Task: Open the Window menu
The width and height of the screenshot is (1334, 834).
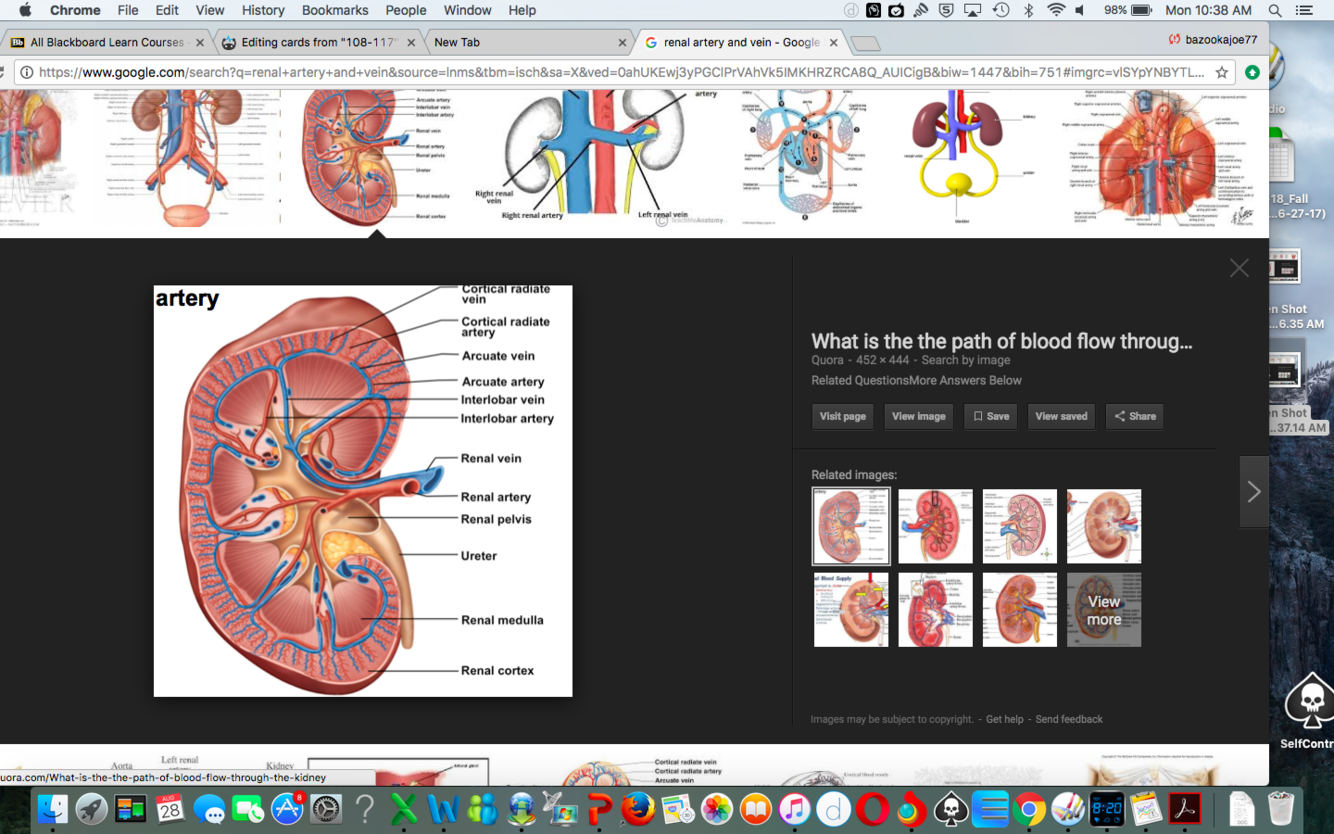Action: 467,10
